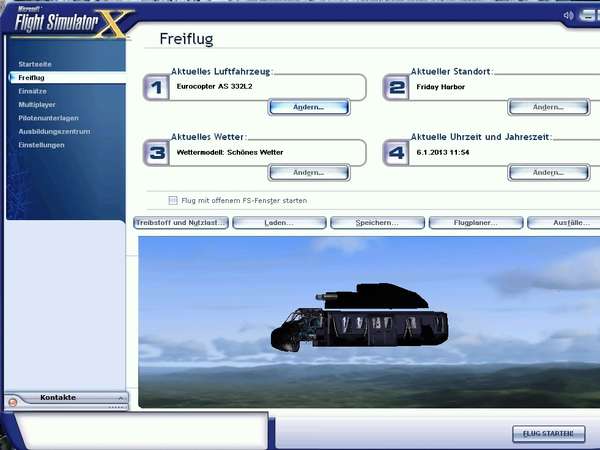Click Wettermodell: Schönes Wetter text
This screenshot has width=600, height=450.
230,152
